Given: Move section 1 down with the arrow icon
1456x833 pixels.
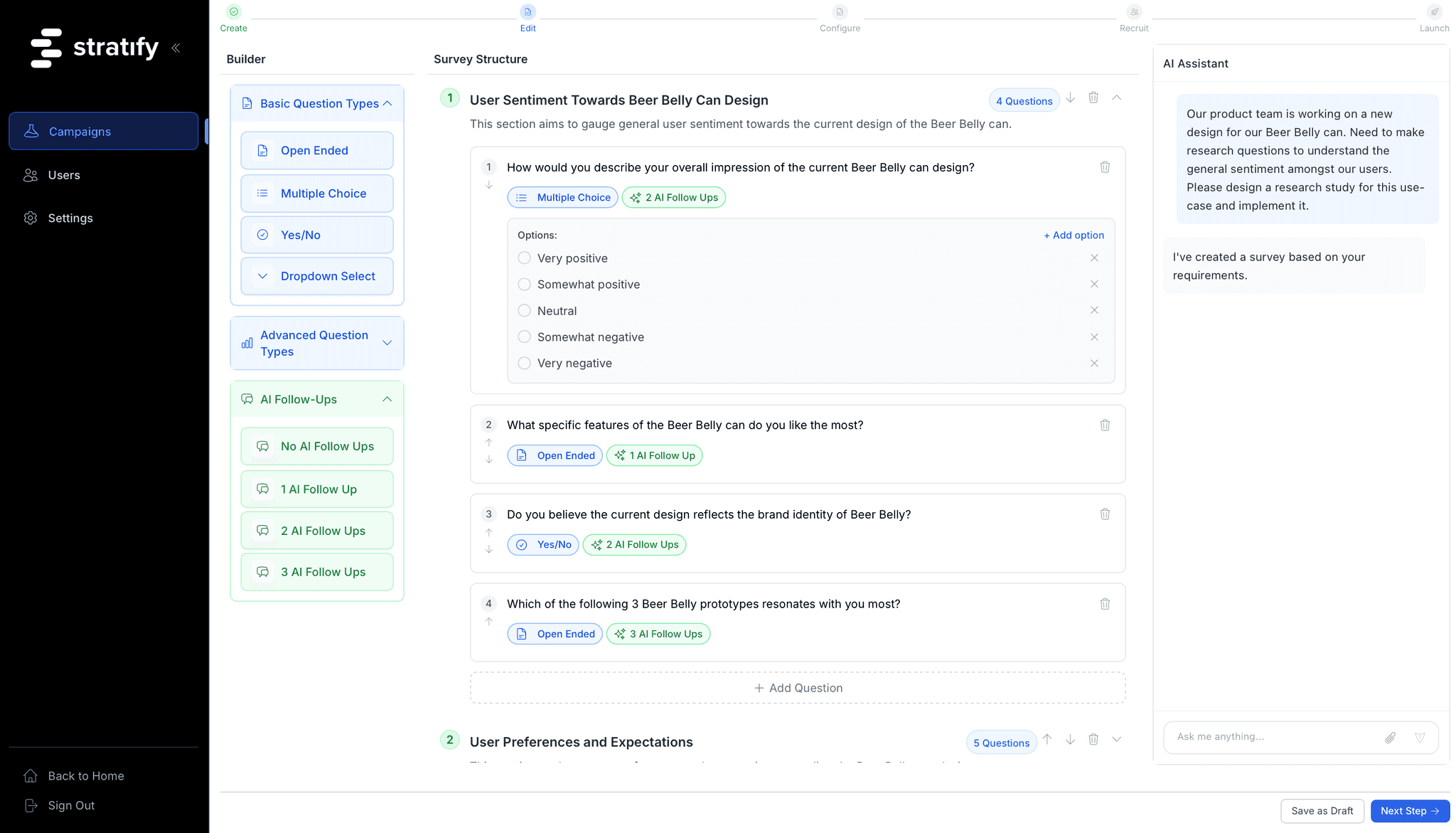Looking at the screenshot, I should [1070, 98].
